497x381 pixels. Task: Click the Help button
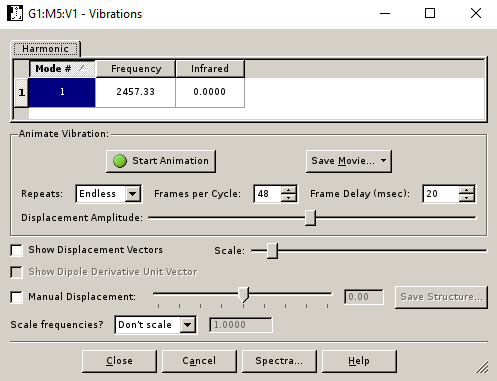point(359,361)
